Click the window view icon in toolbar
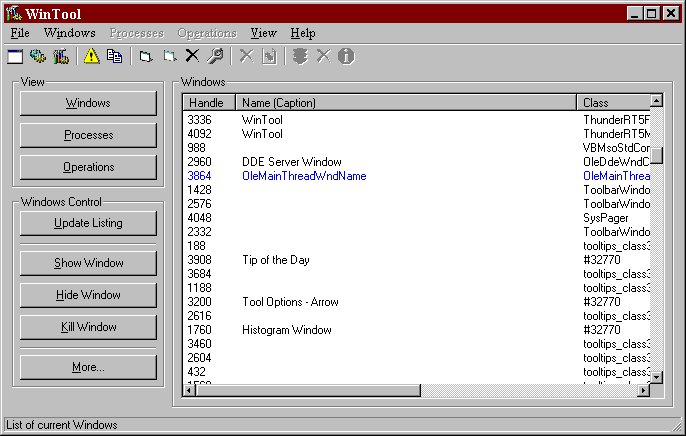This screenshot has width=686, height=436. (x=16, y=56)
